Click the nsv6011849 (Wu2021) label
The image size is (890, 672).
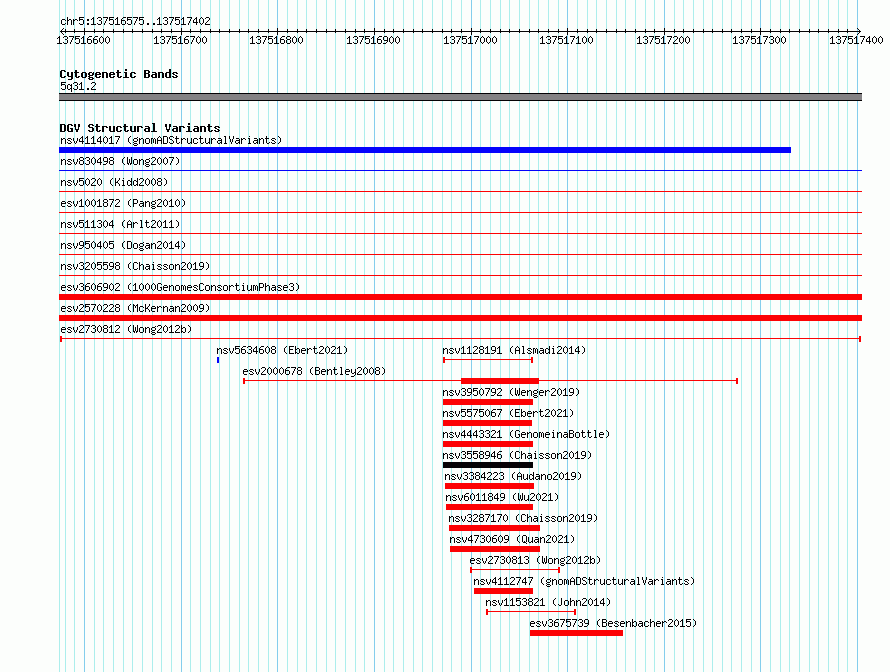pyautogui.click(x=502, y=497)
